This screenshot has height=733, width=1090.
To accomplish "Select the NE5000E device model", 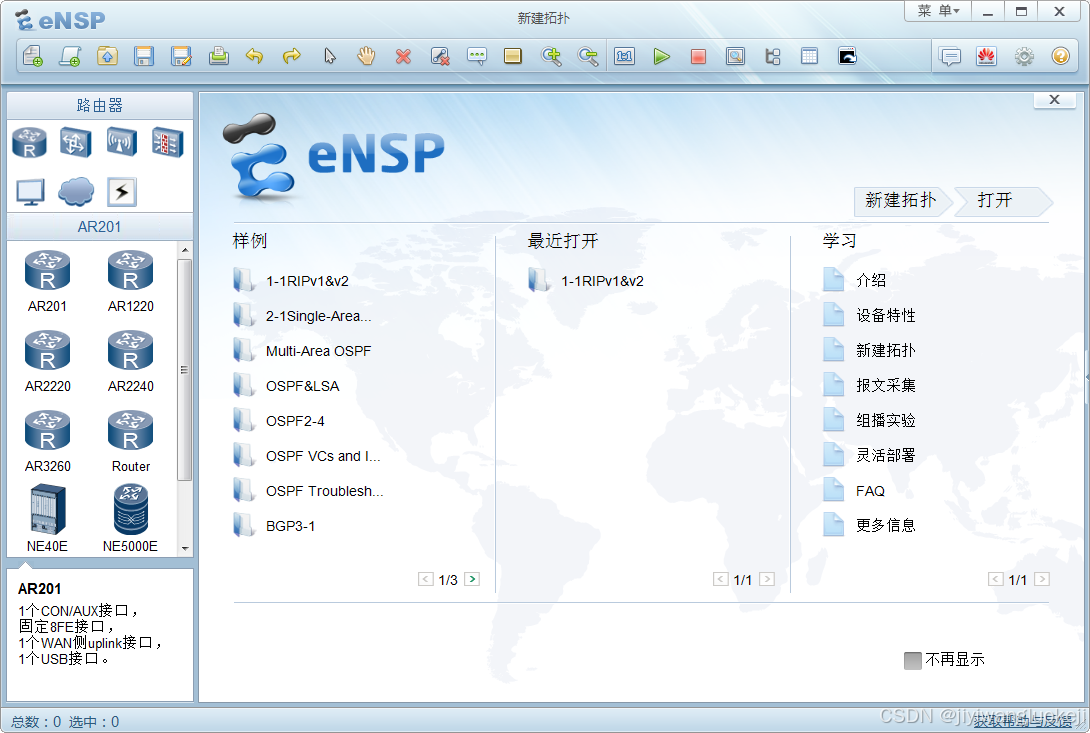I will click(x=131, y=519).
